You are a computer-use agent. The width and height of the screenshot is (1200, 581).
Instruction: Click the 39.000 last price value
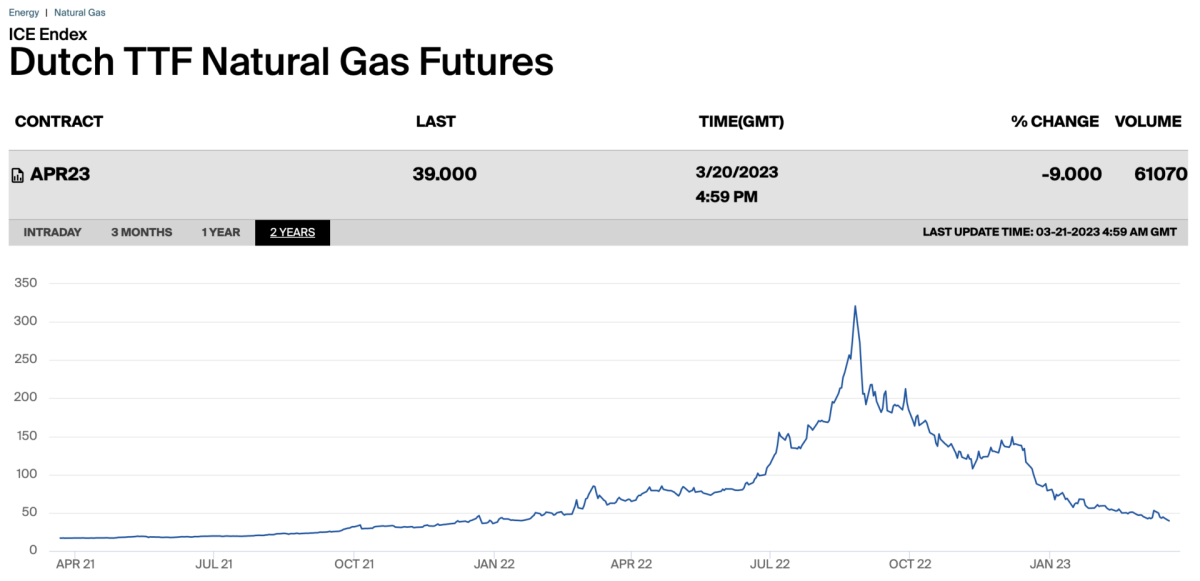click(444, 174)
